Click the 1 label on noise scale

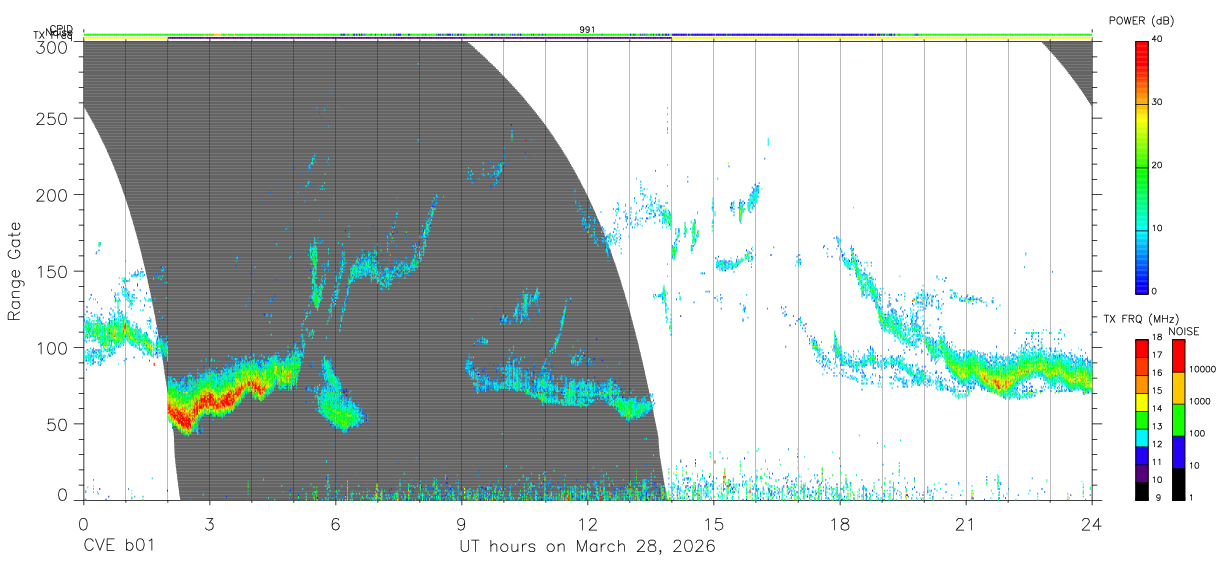coord(1192,497)
